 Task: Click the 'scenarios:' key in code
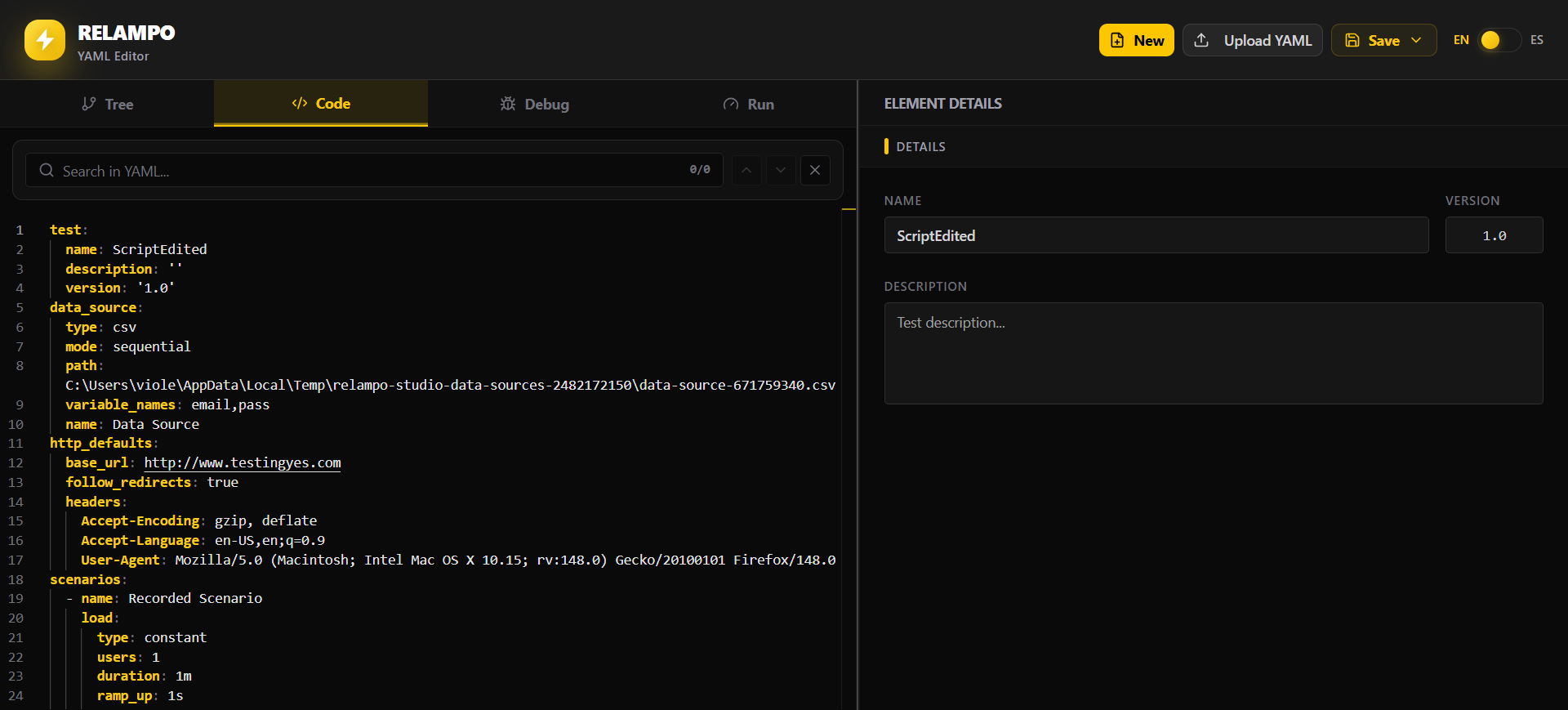(88, 579)
